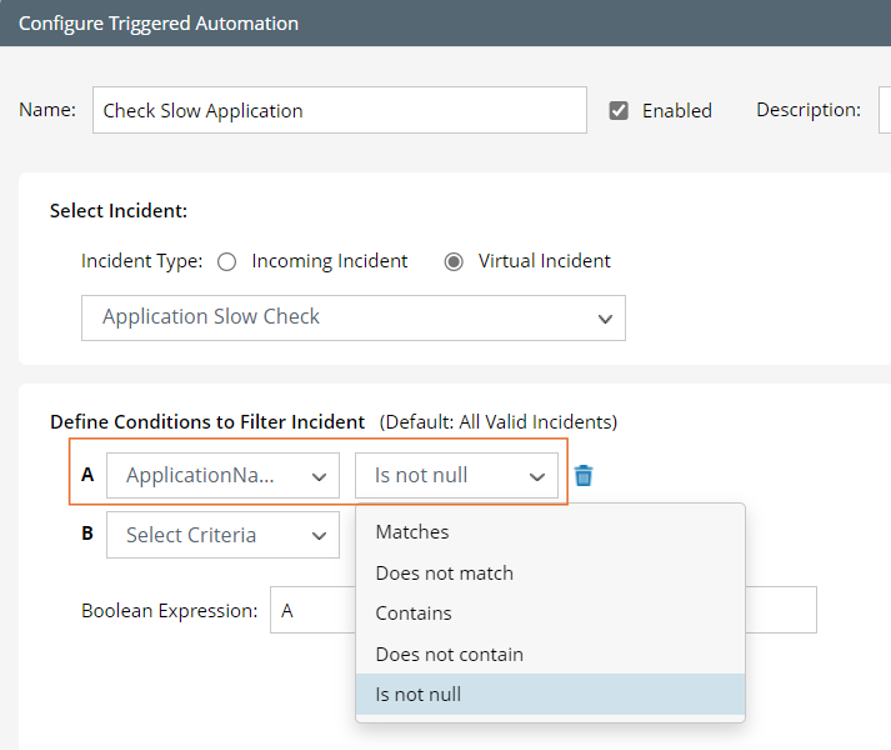The height and width of the screenshot is (750, 891).
Task: Select the Virtual Incident radio button
Action: (x=454, y=262)
